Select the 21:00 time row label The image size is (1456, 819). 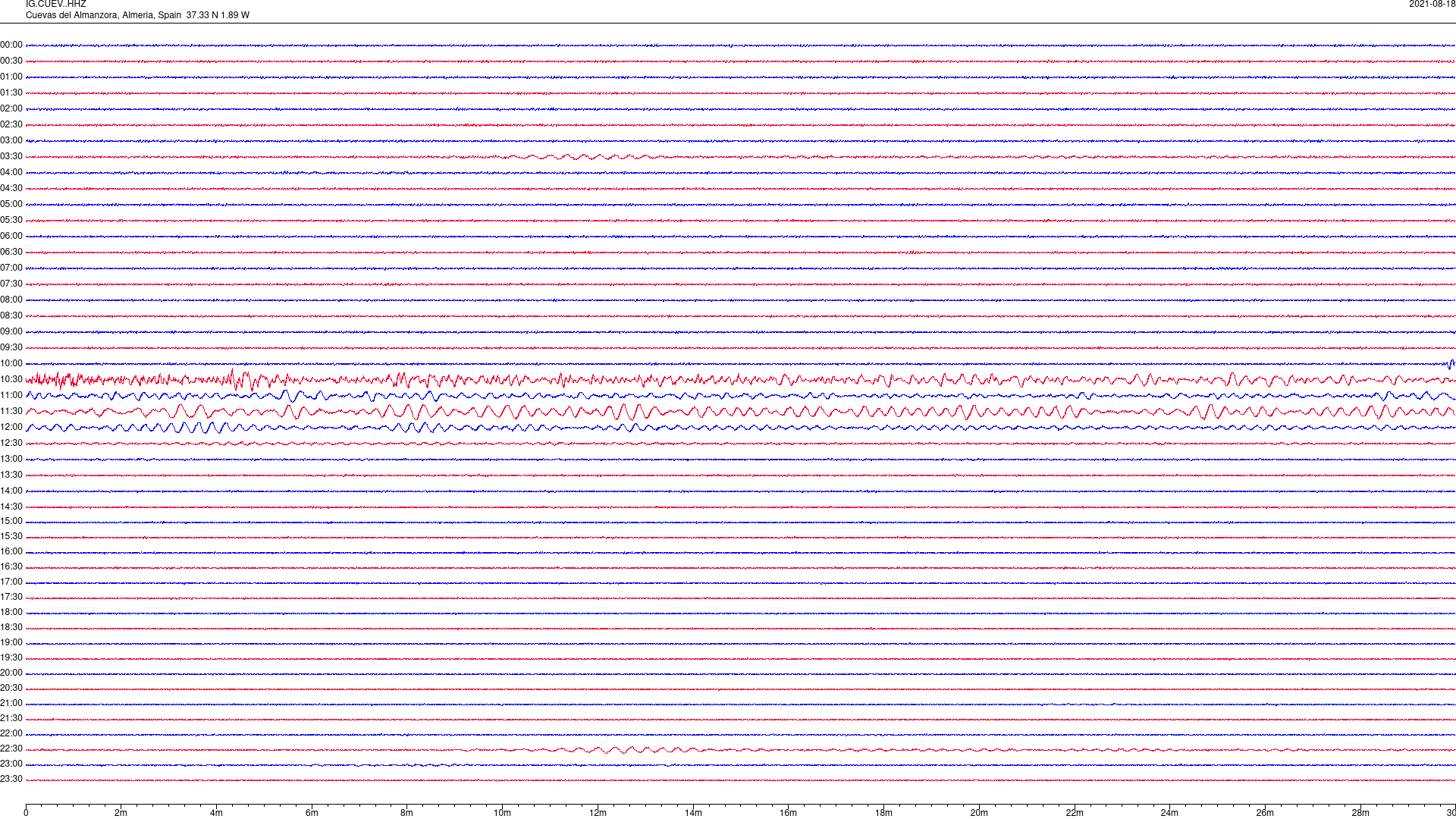click(x=11, y=703)
